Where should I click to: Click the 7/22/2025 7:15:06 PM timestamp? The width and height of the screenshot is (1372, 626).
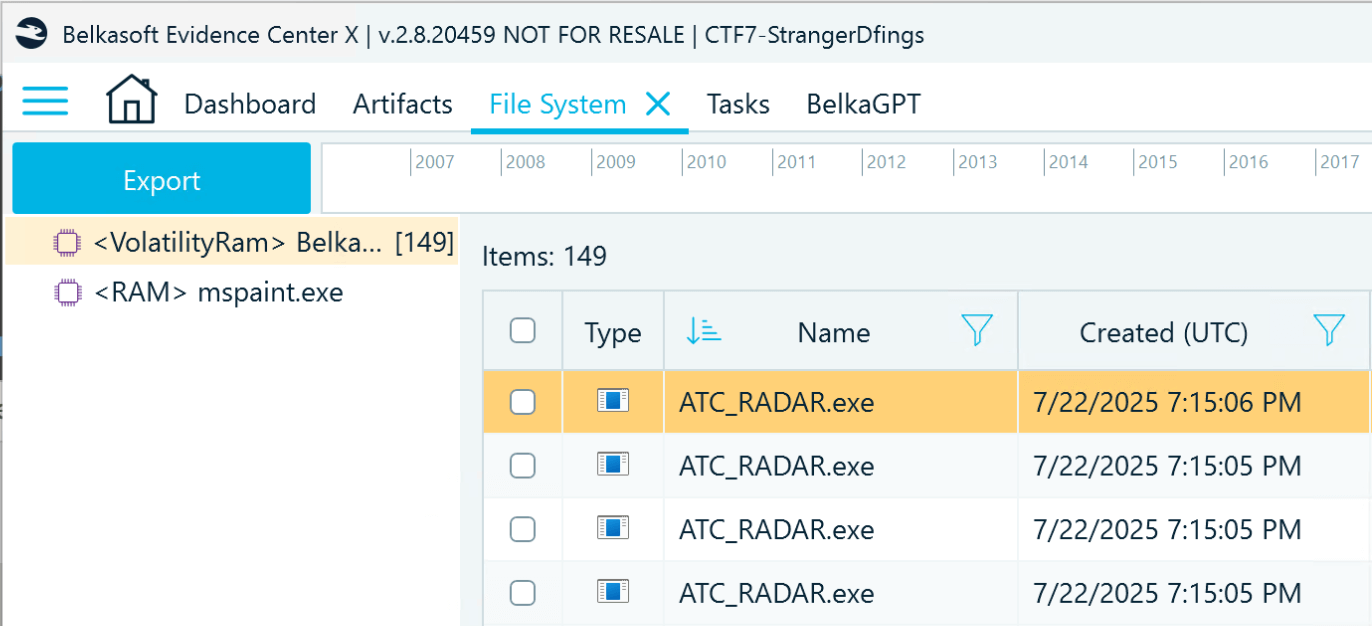pos(1168,402)
